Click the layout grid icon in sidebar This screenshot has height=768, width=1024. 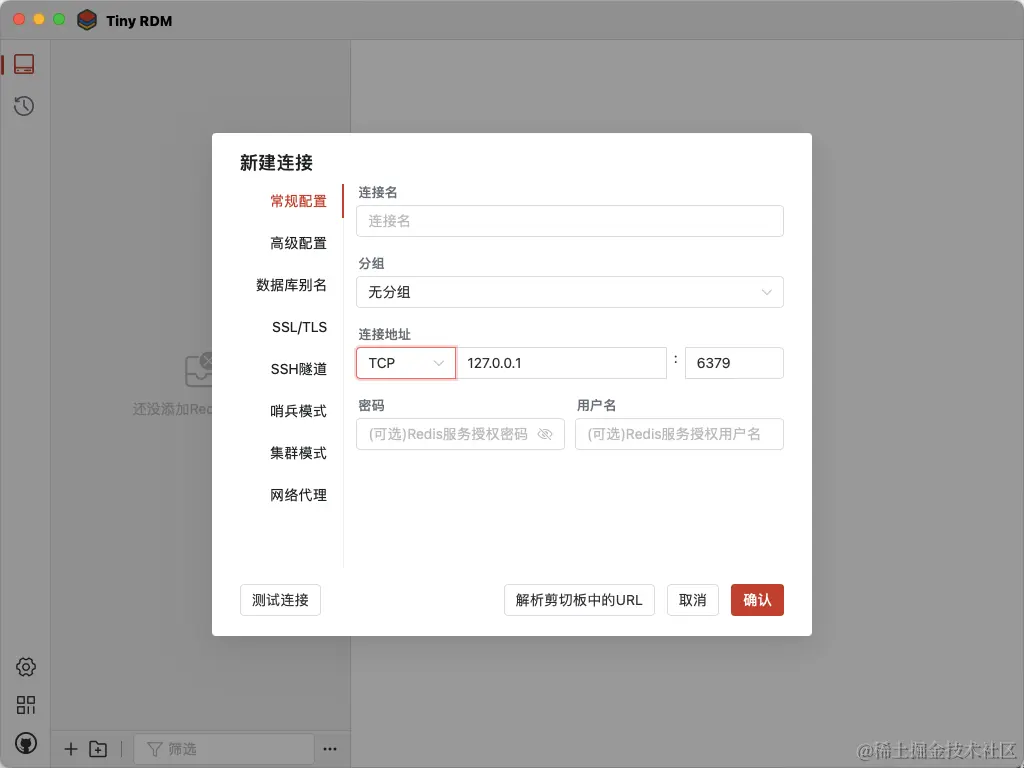point(25,704)
